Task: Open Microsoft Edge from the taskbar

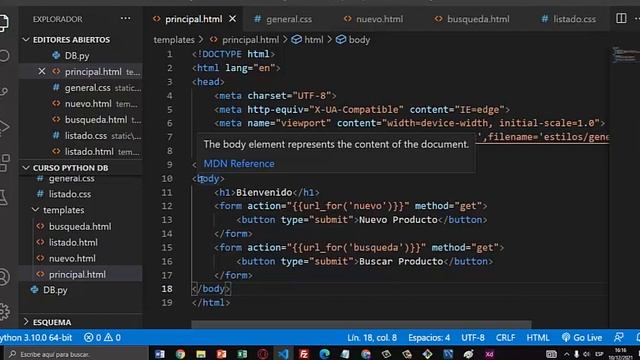Action: pos(324,354)
